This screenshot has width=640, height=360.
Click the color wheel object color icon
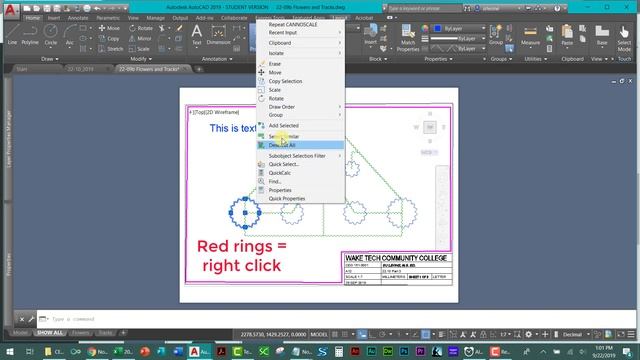(x=425, y=28)
